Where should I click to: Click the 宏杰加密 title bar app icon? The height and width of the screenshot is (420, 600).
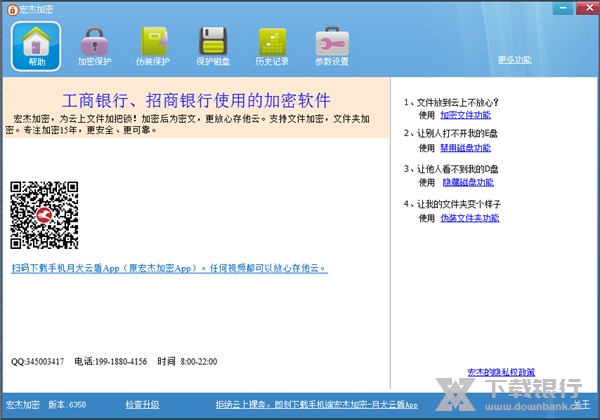[x=12, y=10]
